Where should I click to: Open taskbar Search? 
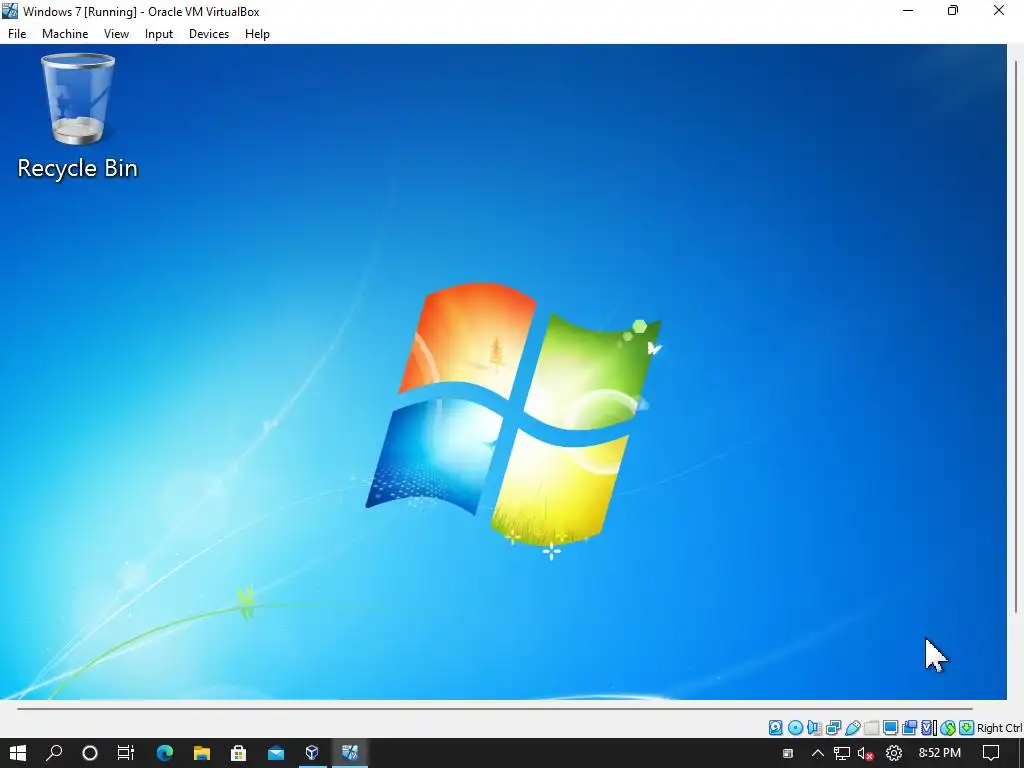[x=54, y=753]
